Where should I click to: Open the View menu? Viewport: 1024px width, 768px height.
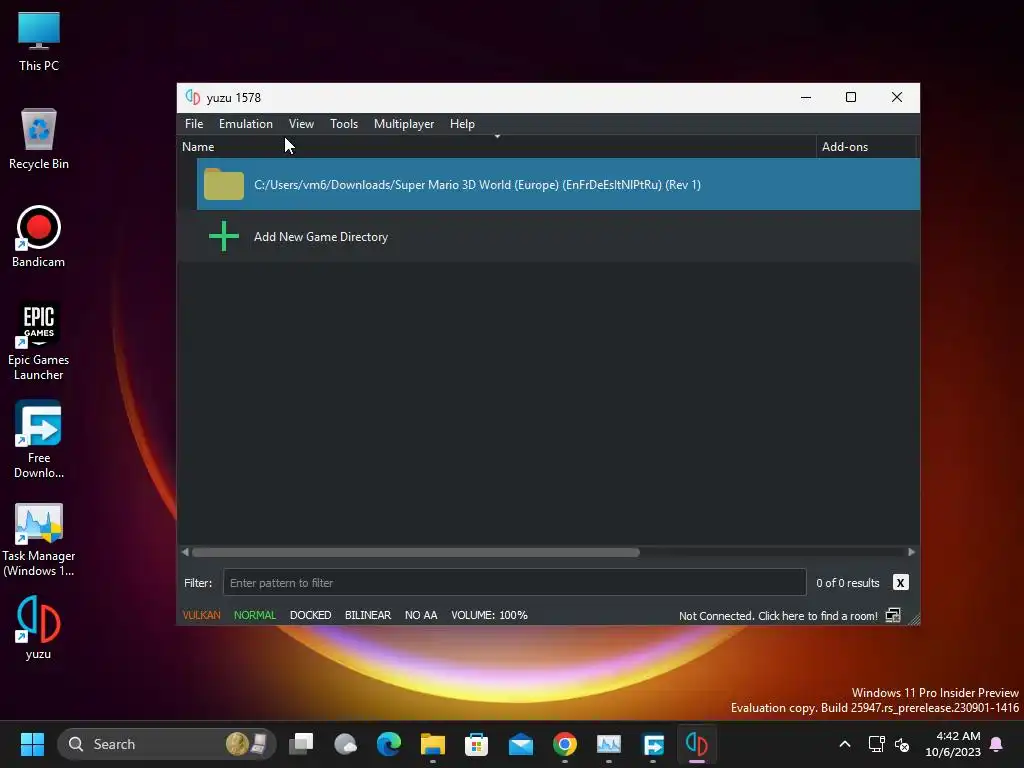301,124
